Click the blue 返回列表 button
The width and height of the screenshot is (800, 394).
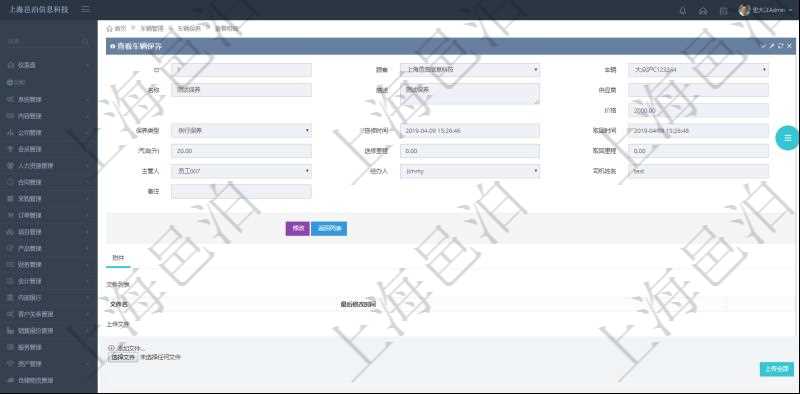coord(329,229)
